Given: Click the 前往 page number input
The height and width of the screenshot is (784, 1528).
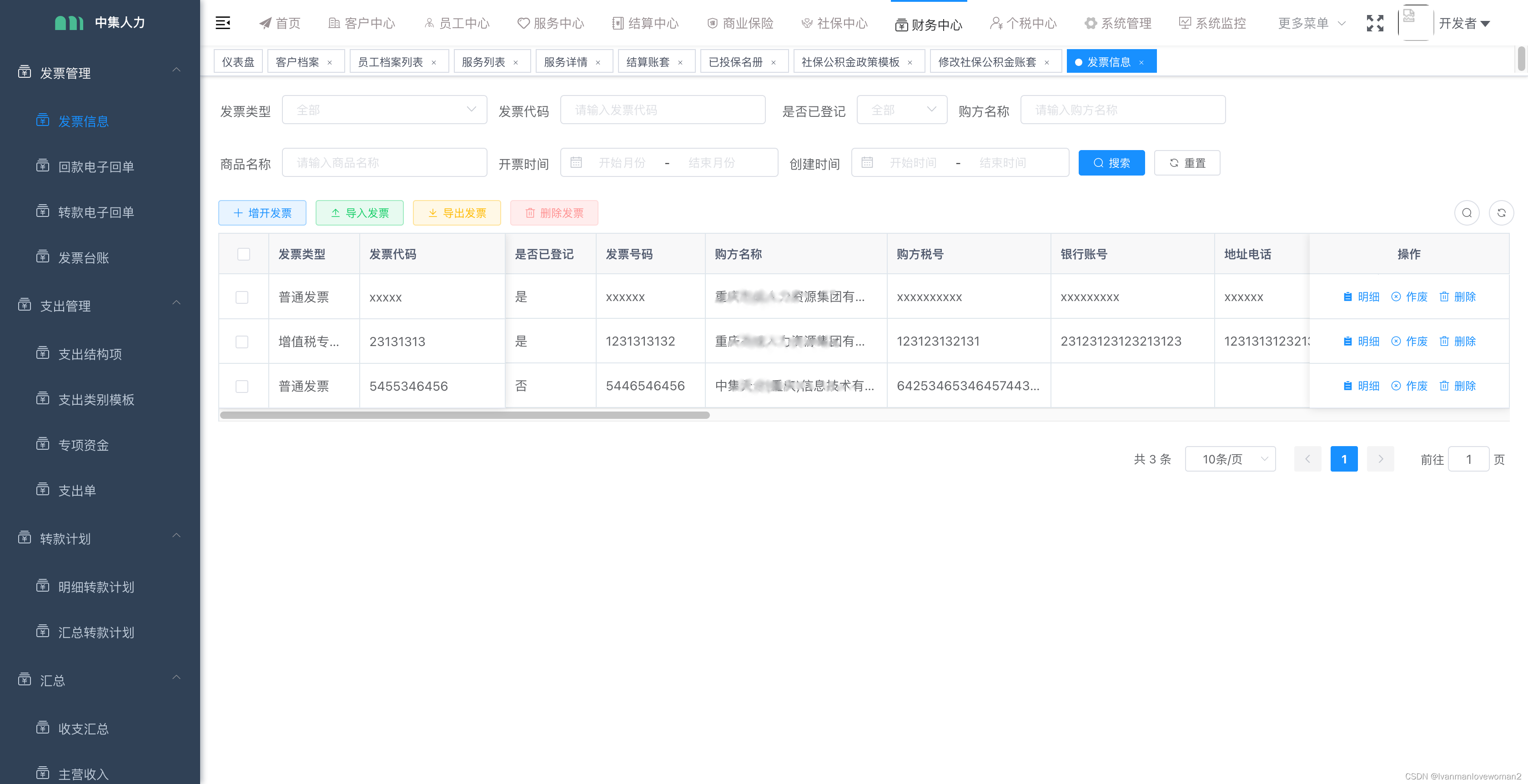Looking at the screenshot, I should pyautogui.click(x=1469, y=459).
